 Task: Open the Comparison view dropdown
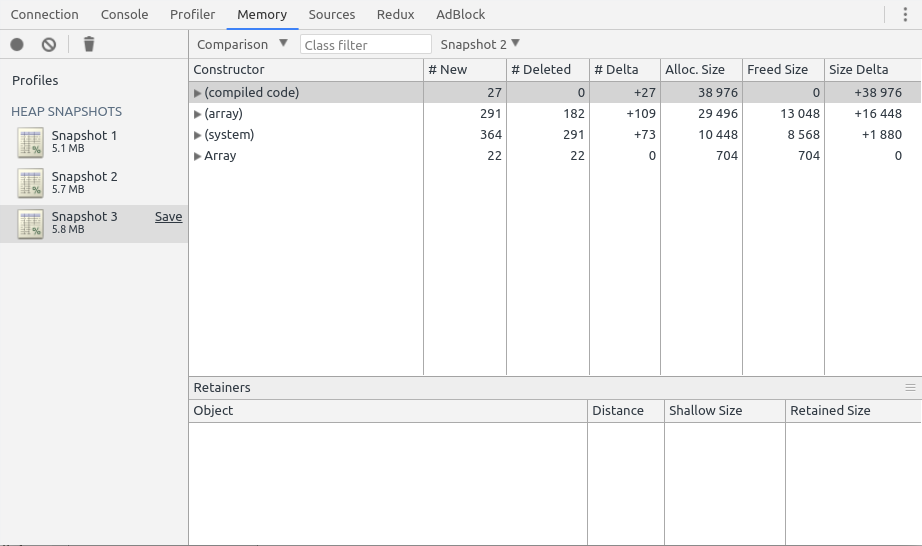[242, 44]
